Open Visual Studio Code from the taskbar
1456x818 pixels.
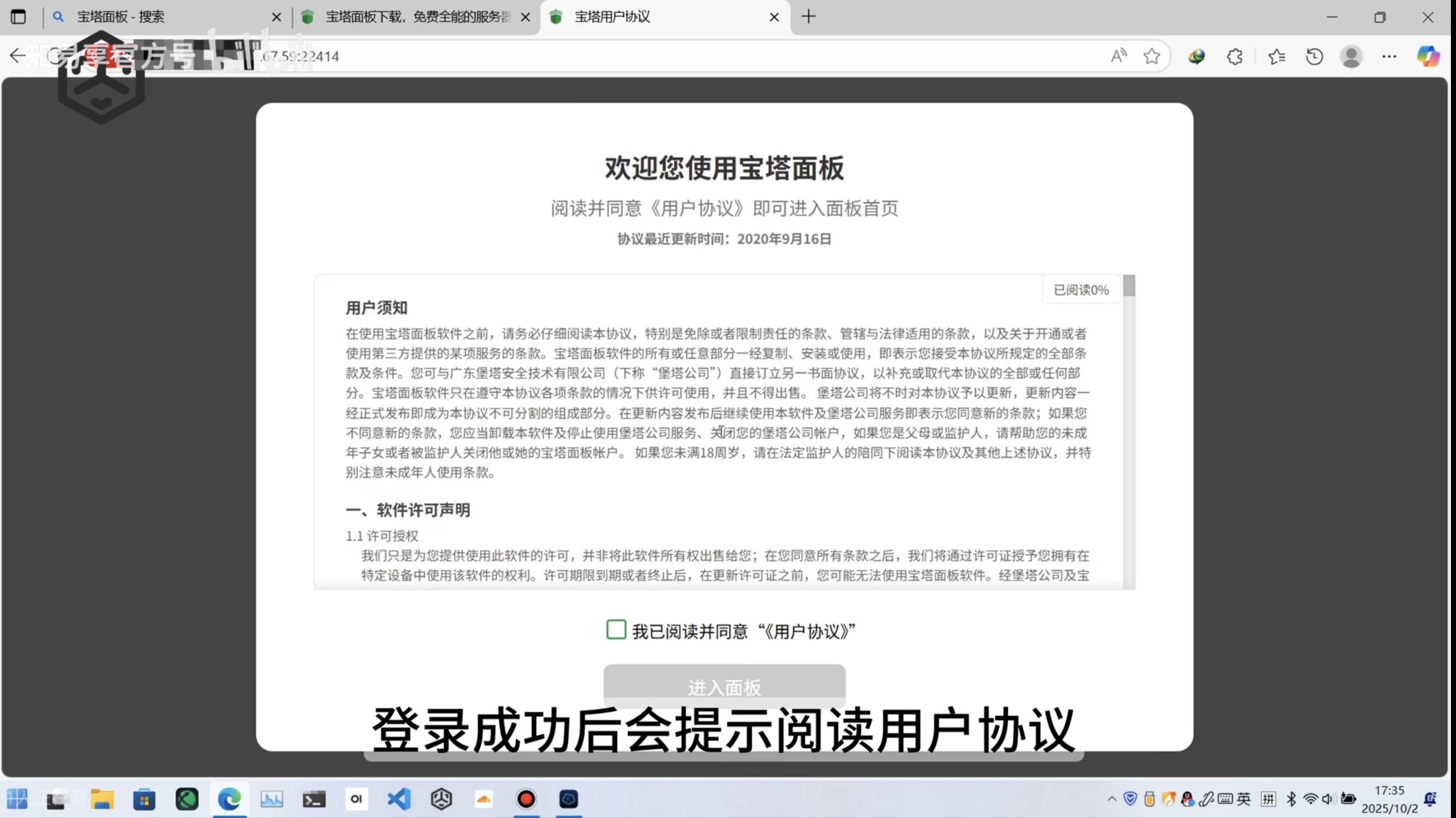[x=399, y=799]
